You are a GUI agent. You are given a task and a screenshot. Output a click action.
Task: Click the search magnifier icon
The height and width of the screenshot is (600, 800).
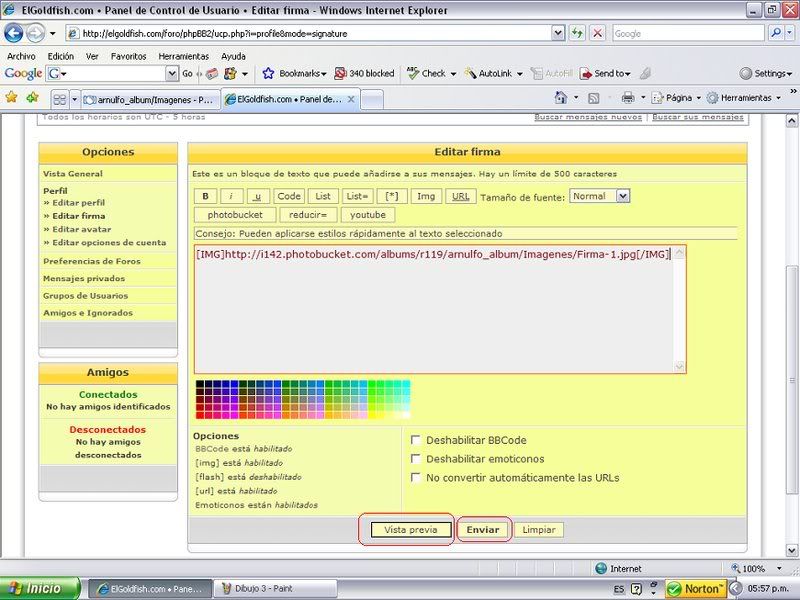pyautogui.click(x=776, y=33)
